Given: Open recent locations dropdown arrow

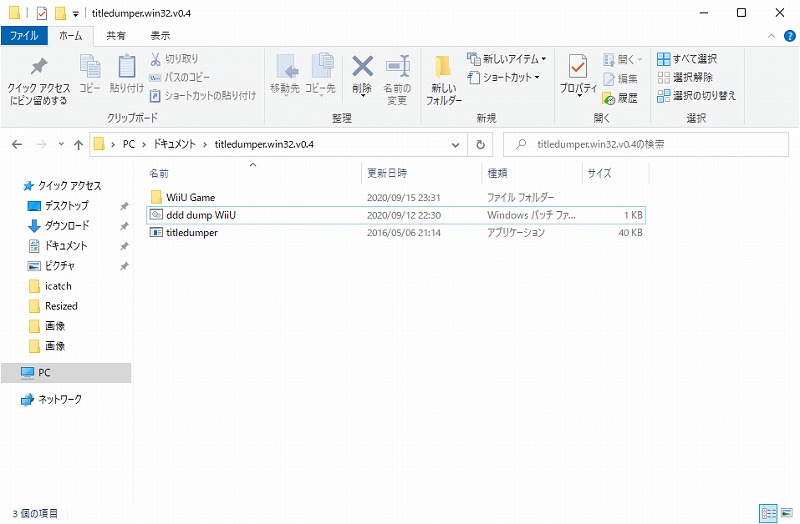Looking at the screenshot, I should pyautogui.click(x=61, y=144).
